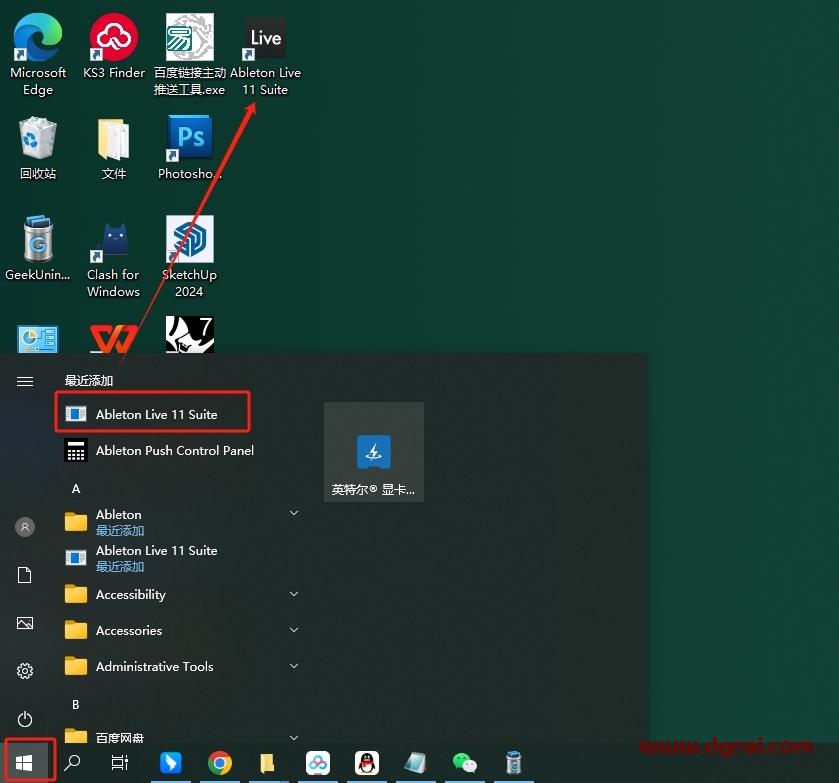Screen dimensions: 839x783
Task: Open taskbar search magnifier
Action: (x=72, y=762)
